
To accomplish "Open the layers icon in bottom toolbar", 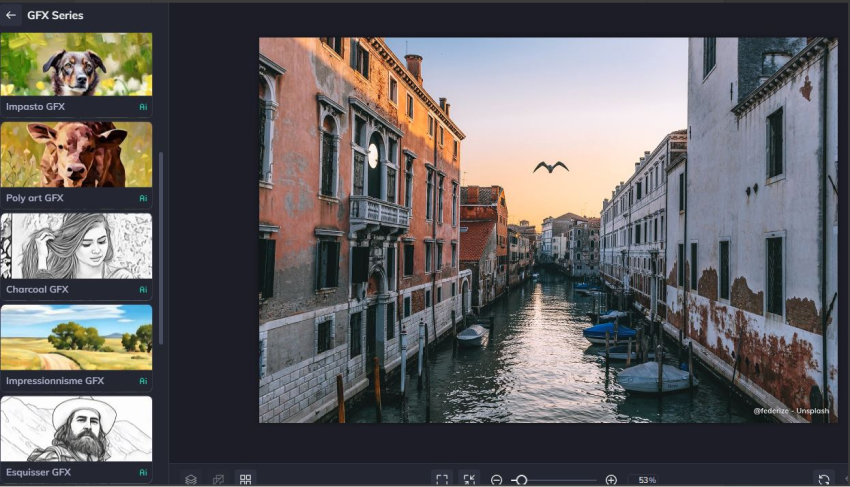I will click(191, 479).
